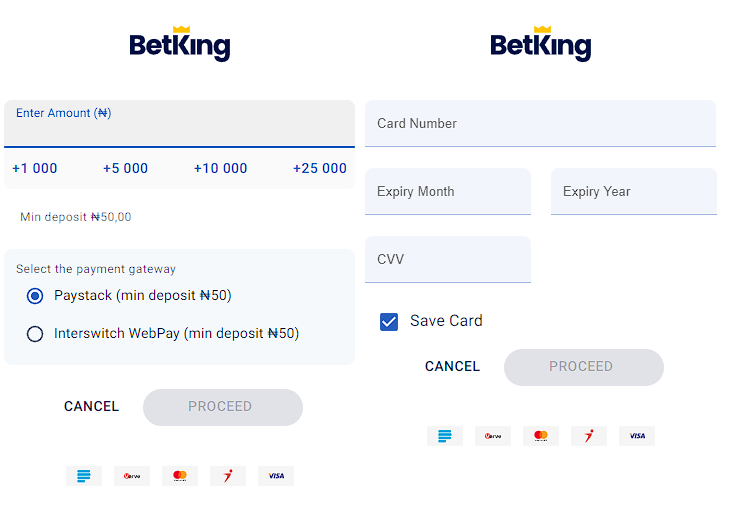Viewport: 730px width, 512px height.
Task: Click the Mastercard logo under the deposit amount form
Action: [x=180, y=476]
